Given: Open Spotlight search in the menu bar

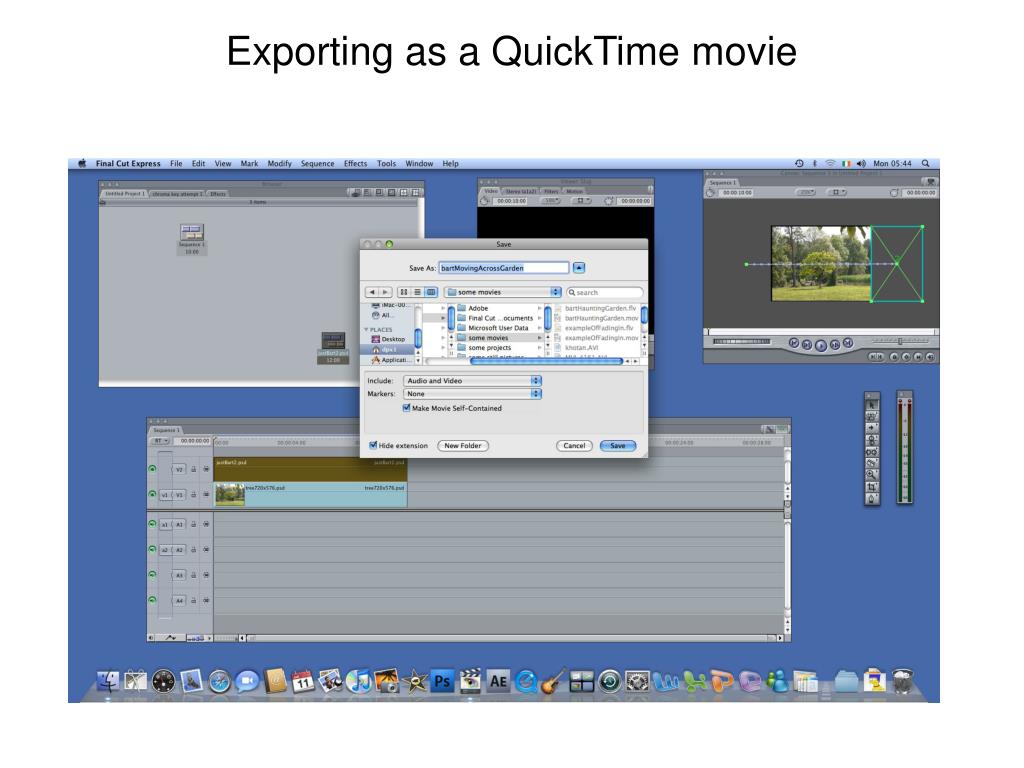Looking at the screenshot, I should point(925,163).
